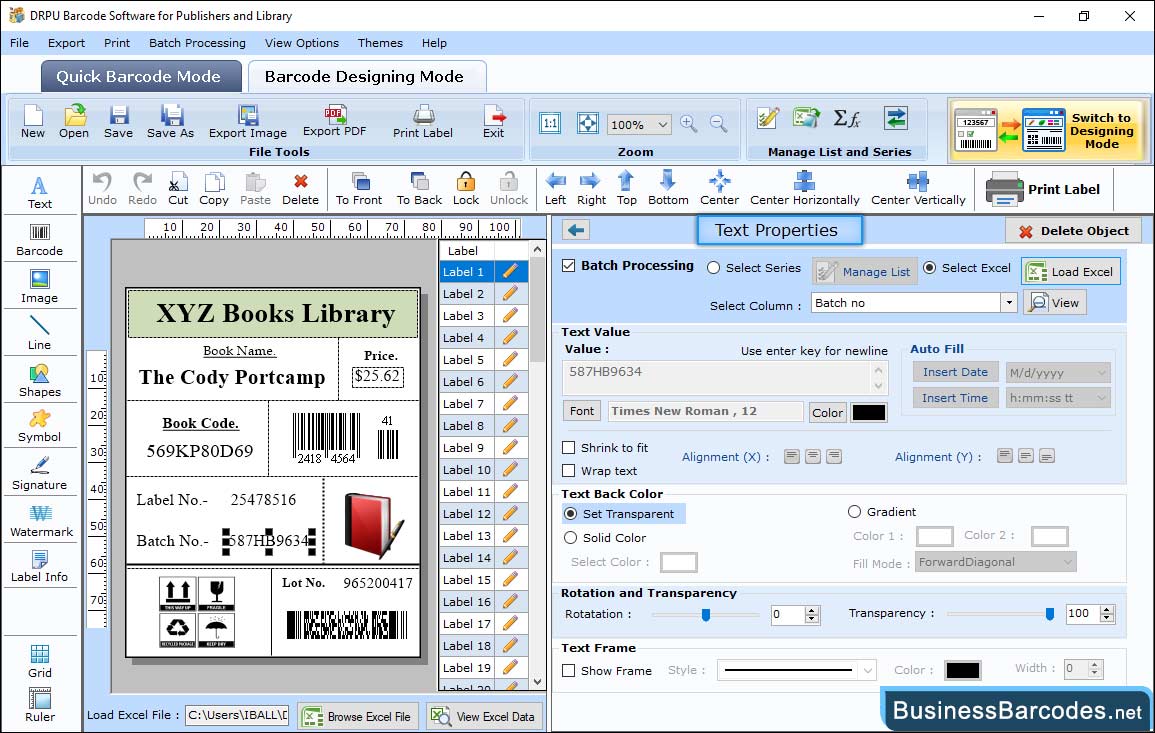Click Export Image icon
Image resolution: width=1155 pixels, height=733 pixels.
[x=248, y=122]
